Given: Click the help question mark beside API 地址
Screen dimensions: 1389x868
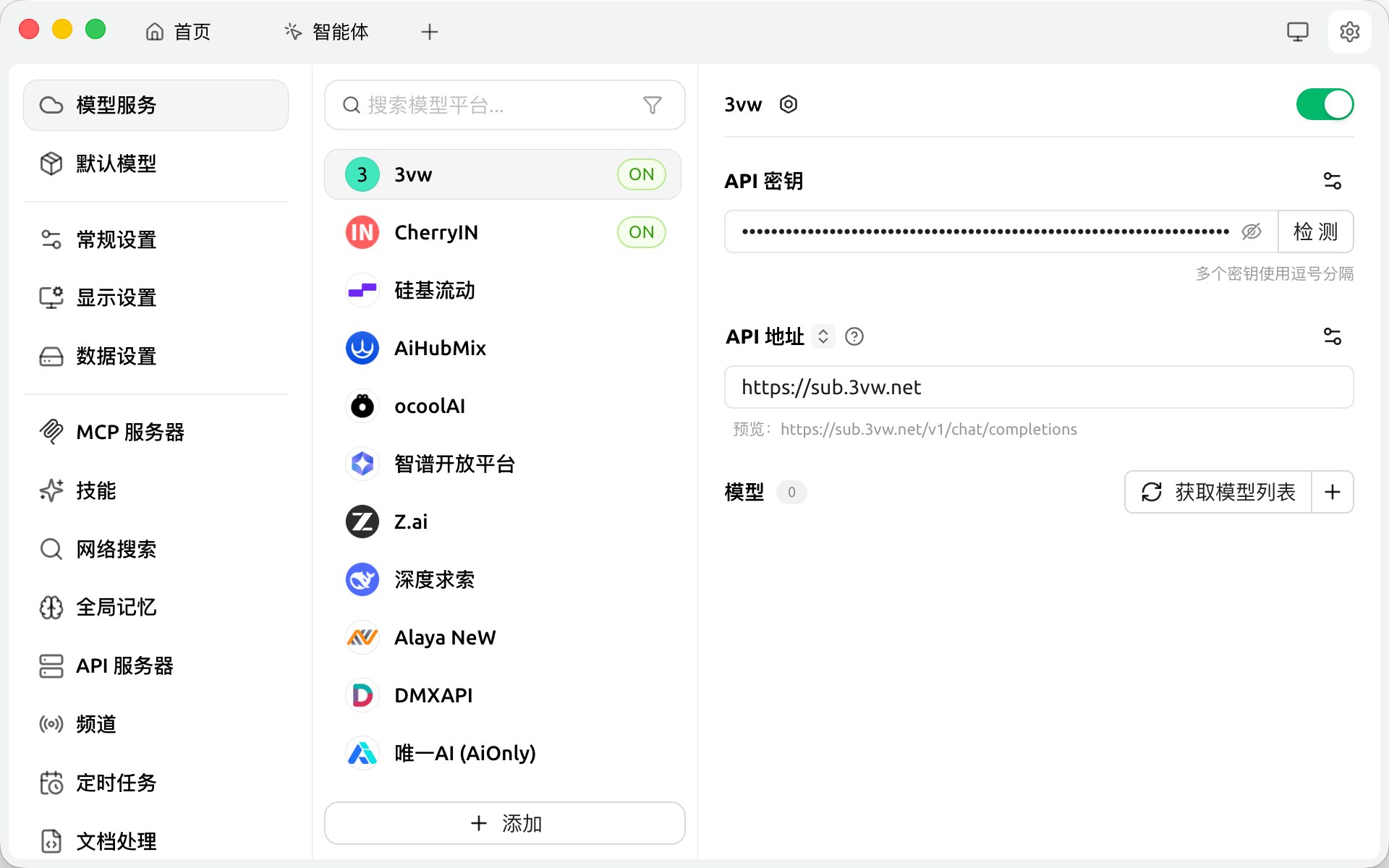Looking at the screenshot, I should (x=854, y=336).
